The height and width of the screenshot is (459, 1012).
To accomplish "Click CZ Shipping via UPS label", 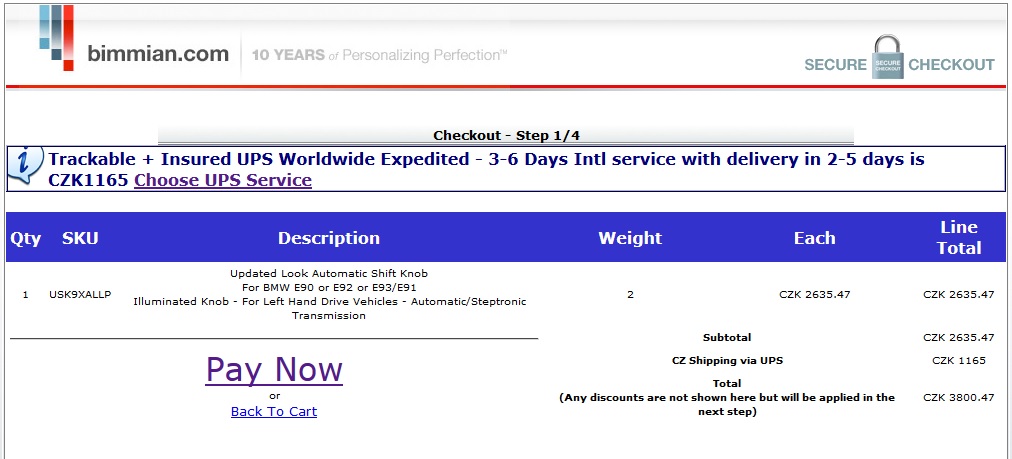I will [x=727, y=360].
